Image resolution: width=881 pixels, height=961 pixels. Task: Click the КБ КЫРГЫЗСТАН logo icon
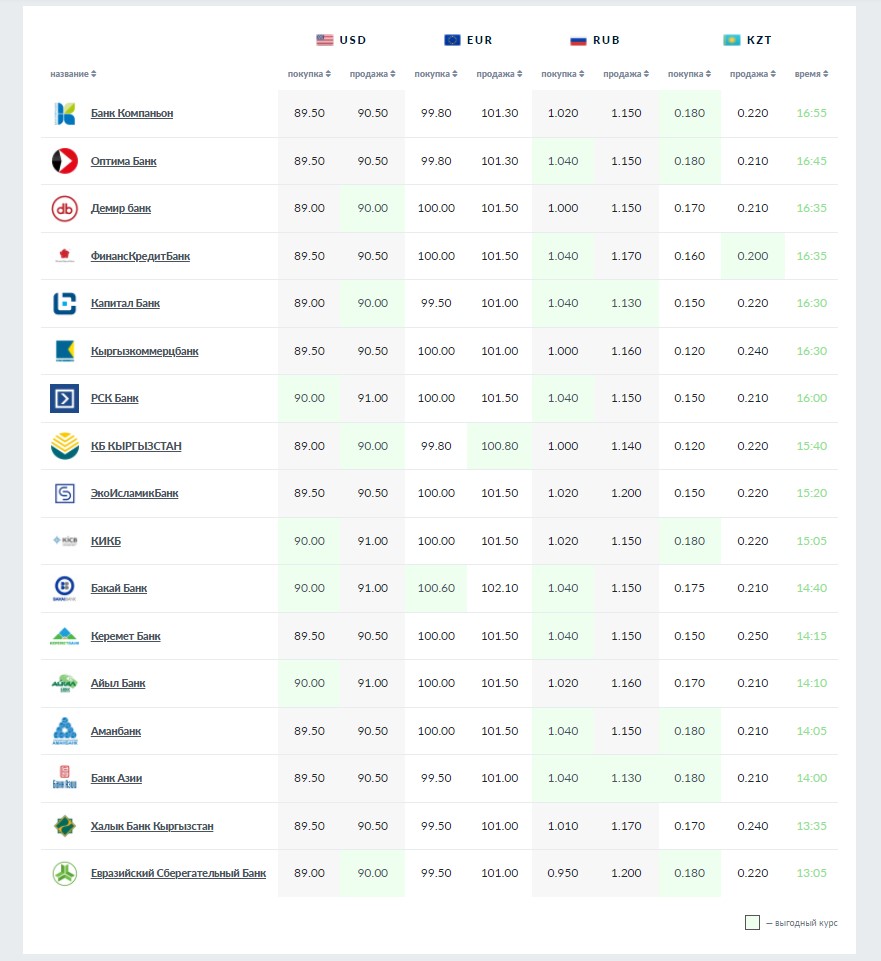(x=64, y=446)
